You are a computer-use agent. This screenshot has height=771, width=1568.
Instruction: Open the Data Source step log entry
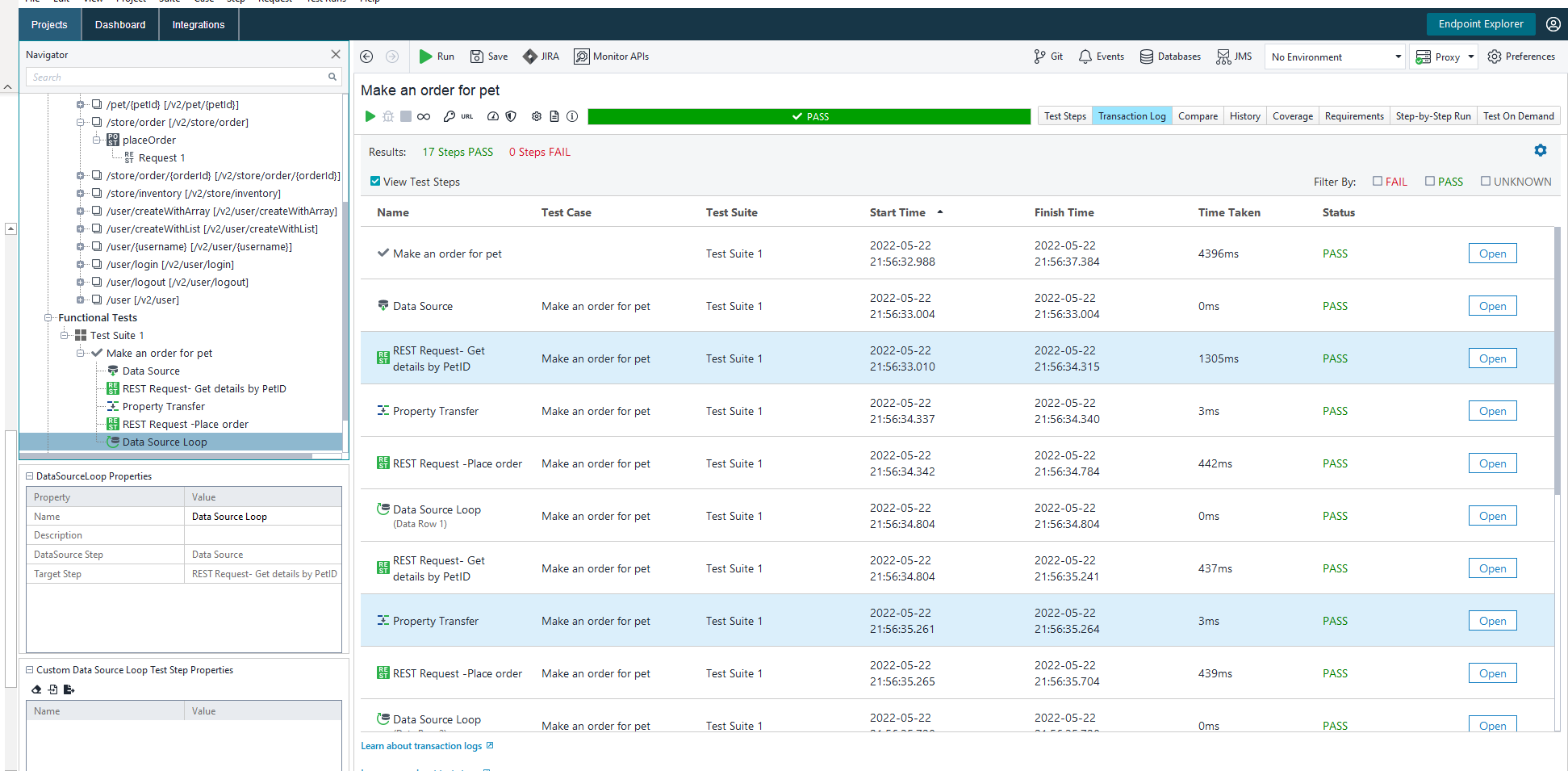1492,306
